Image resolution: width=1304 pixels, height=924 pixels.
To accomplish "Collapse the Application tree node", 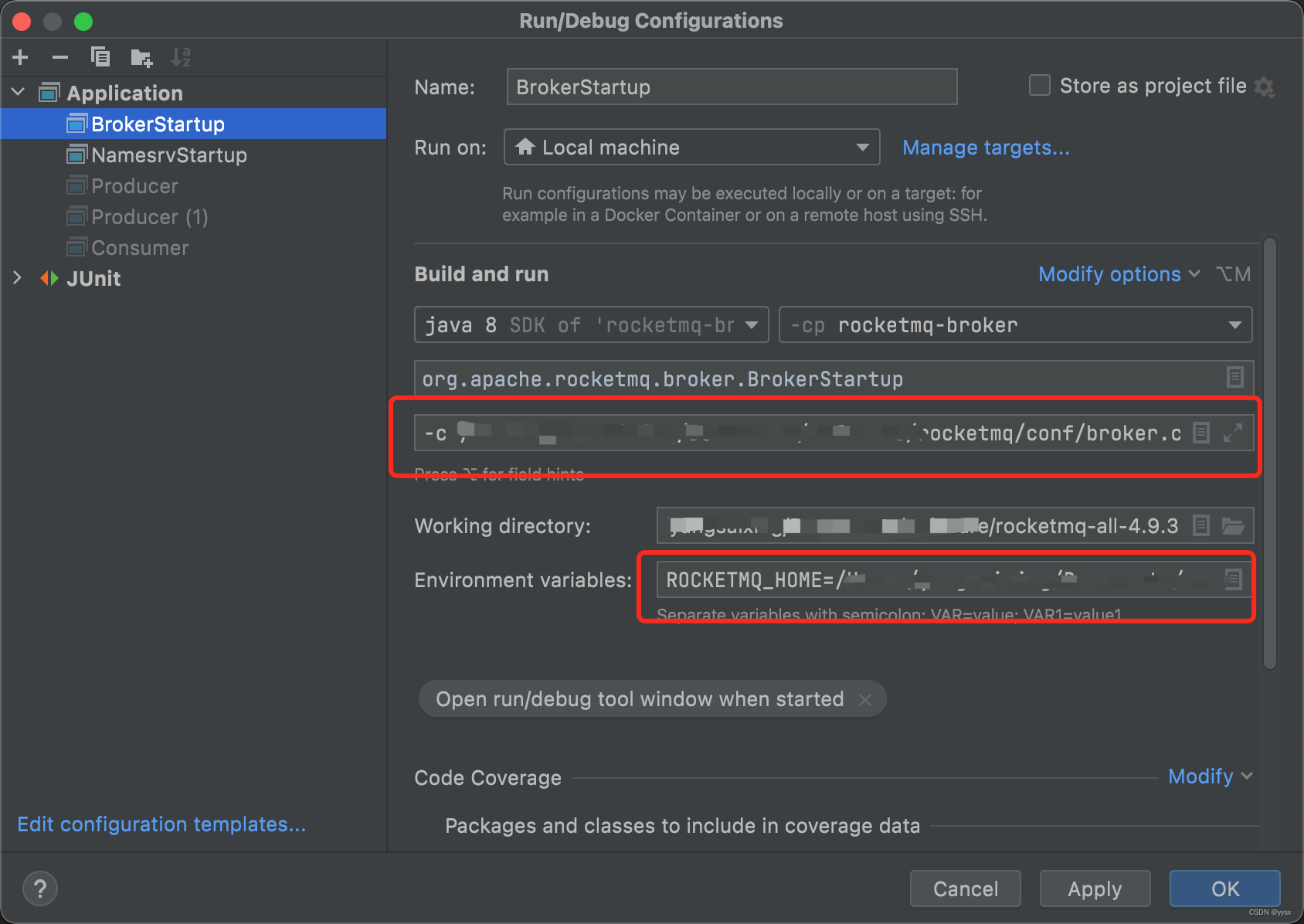I will pyautogui.click(x=19, y=93).
